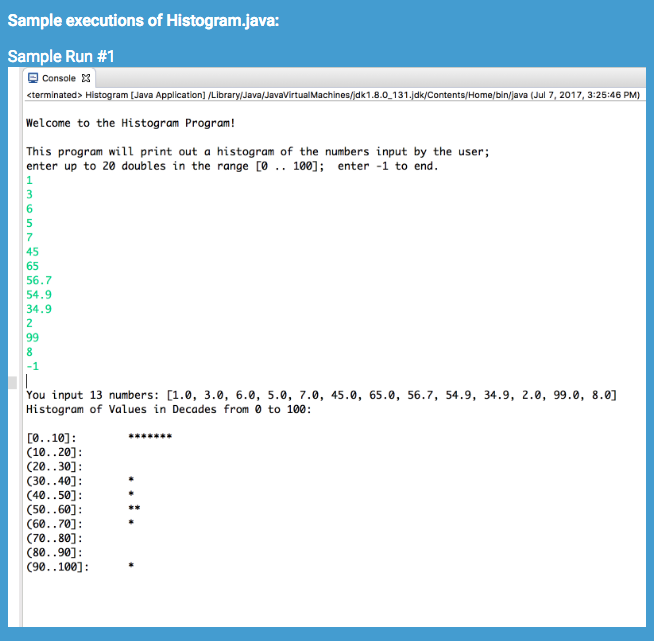Click 'Welcome to the Histogram Program!' line
This screenshot has width=654, height=641.
(131, 123)
